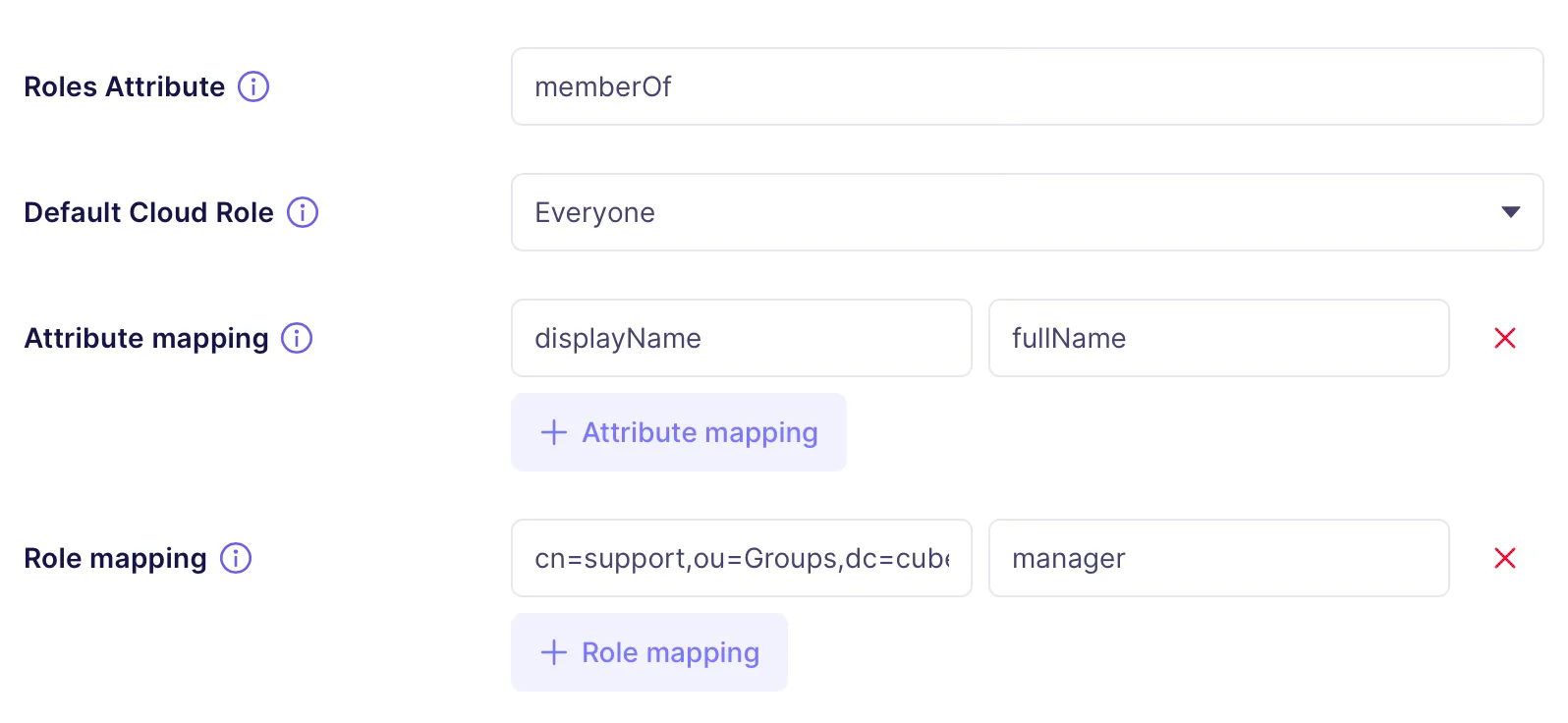Open the Attribute mapping info tooltip icon
The height and width of the screenshot is (723, 1568).
[x=297, y=338]
